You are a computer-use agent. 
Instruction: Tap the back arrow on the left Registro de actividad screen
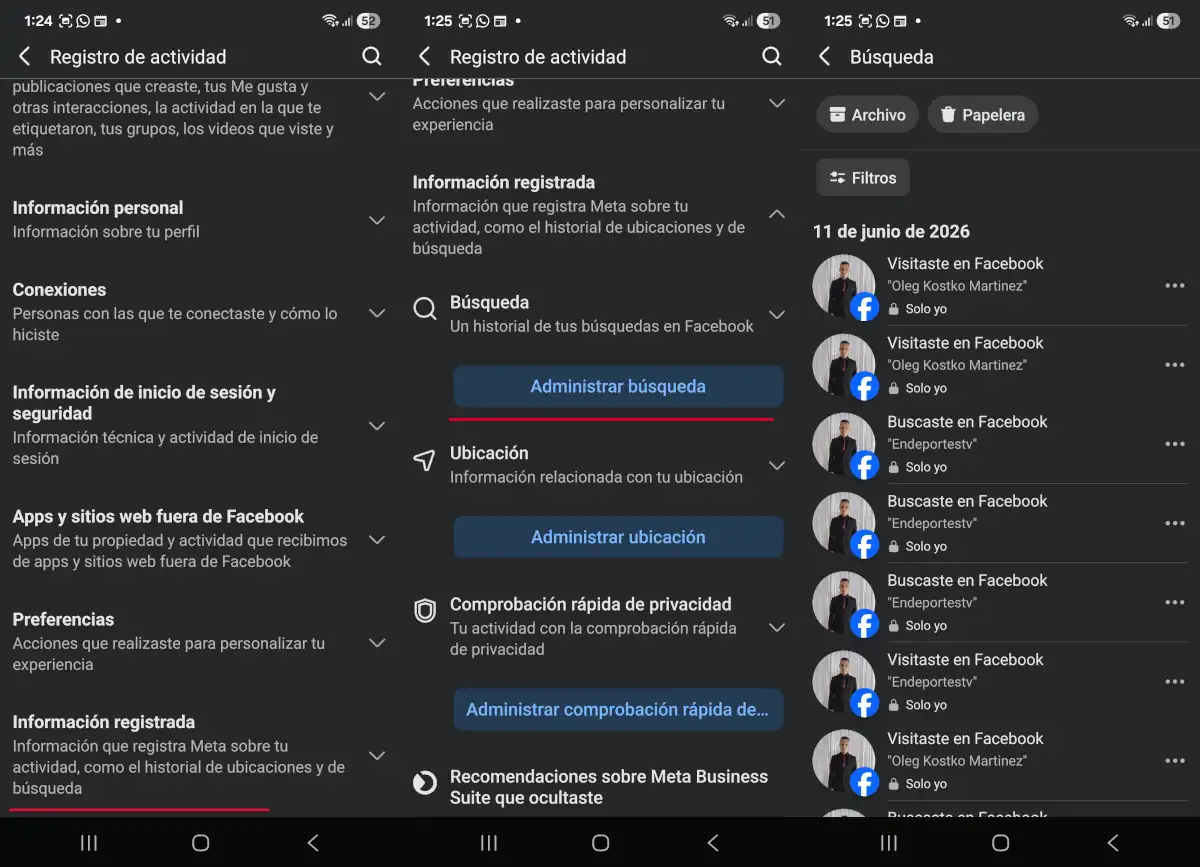click(x=25, y=56)
